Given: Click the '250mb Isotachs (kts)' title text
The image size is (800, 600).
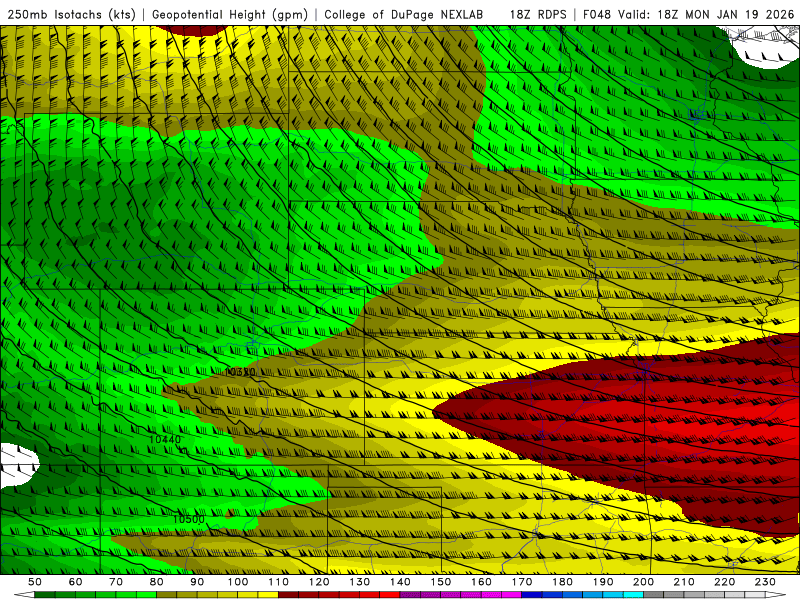Looking at the screenshot, I should pos(71,15).
